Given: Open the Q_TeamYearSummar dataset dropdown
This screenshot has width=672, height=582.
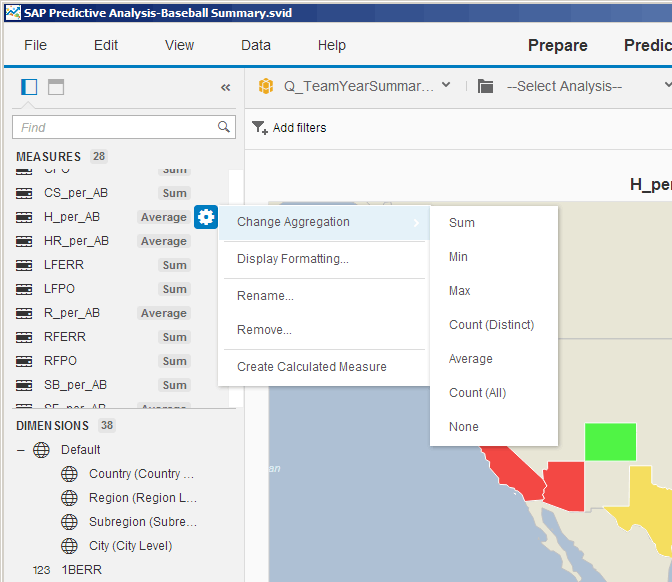Looking at the screenshot, I should click(446, 85).
